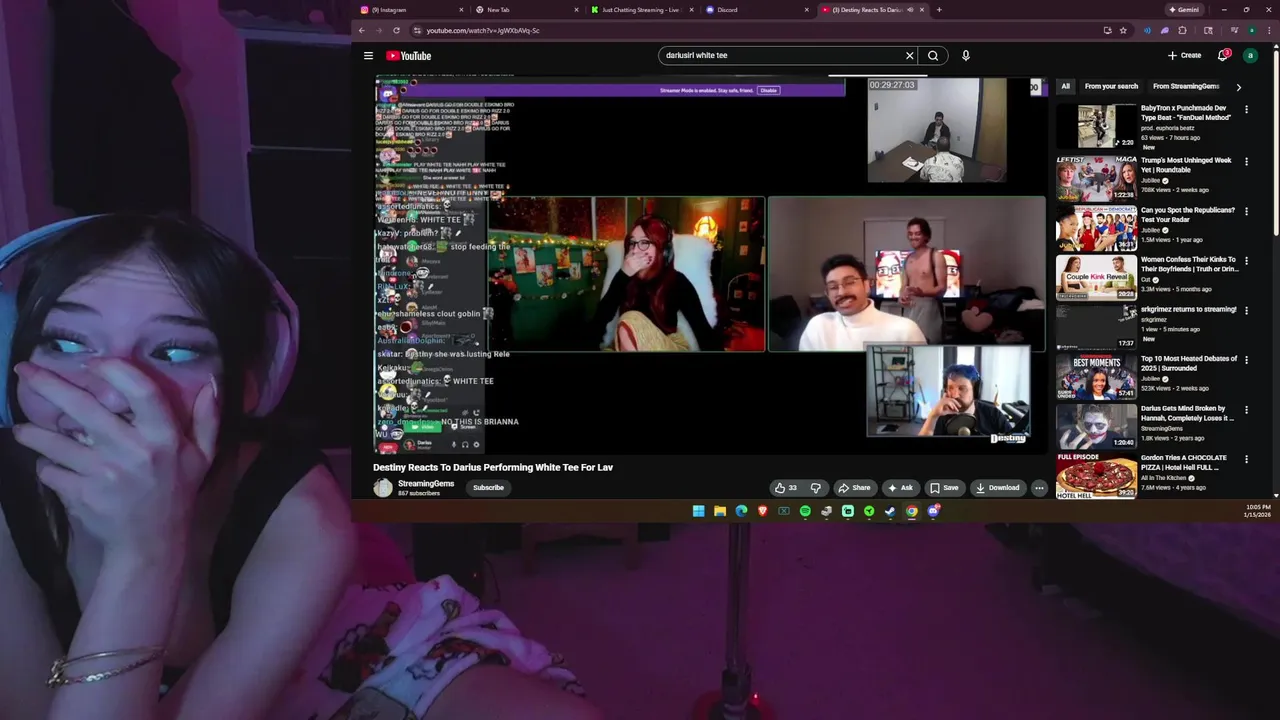Open the YouTube hamburger guide menu
The image size is (1280, 720).
[x=368, y=56]
